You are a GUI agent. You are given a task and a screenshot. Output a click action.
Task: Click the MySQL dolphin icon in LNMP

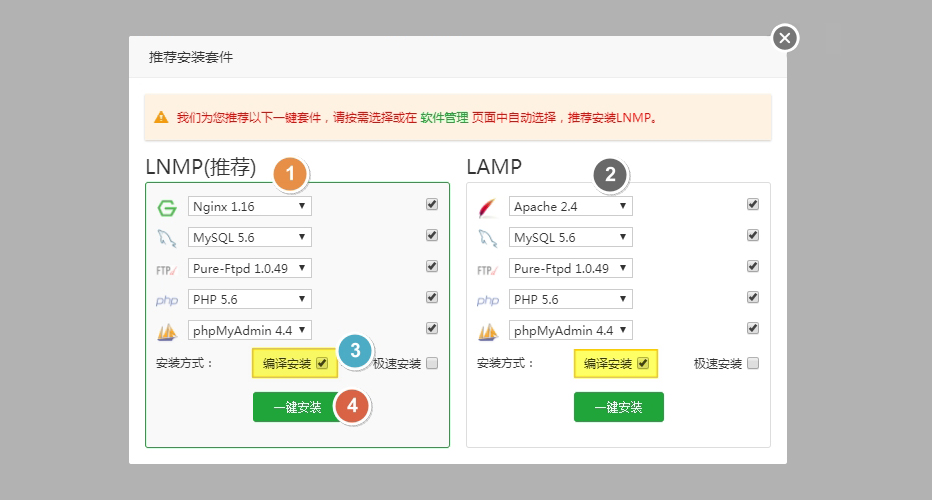tap(167, 238)
